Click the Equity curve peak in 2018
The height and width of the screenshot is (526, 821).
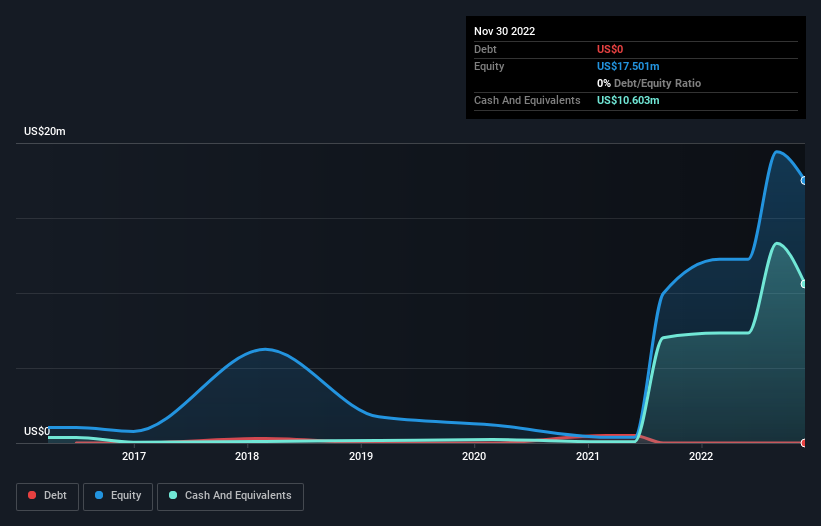tap(265, 349)
